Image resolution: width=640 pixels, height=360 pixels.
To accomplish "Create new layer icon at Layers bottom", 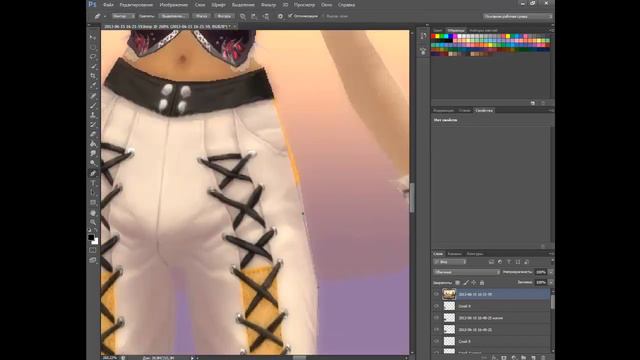I will pos(533,358).
